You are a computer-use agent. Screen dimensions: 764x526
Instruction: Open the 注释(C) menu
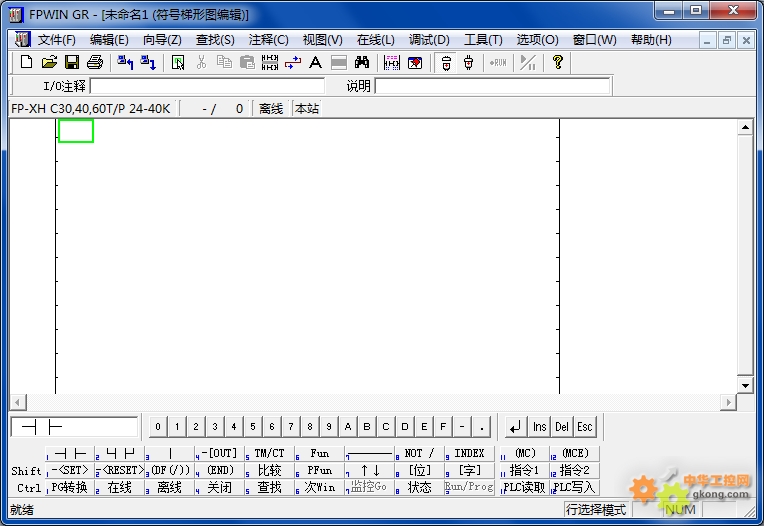(268, 39)
